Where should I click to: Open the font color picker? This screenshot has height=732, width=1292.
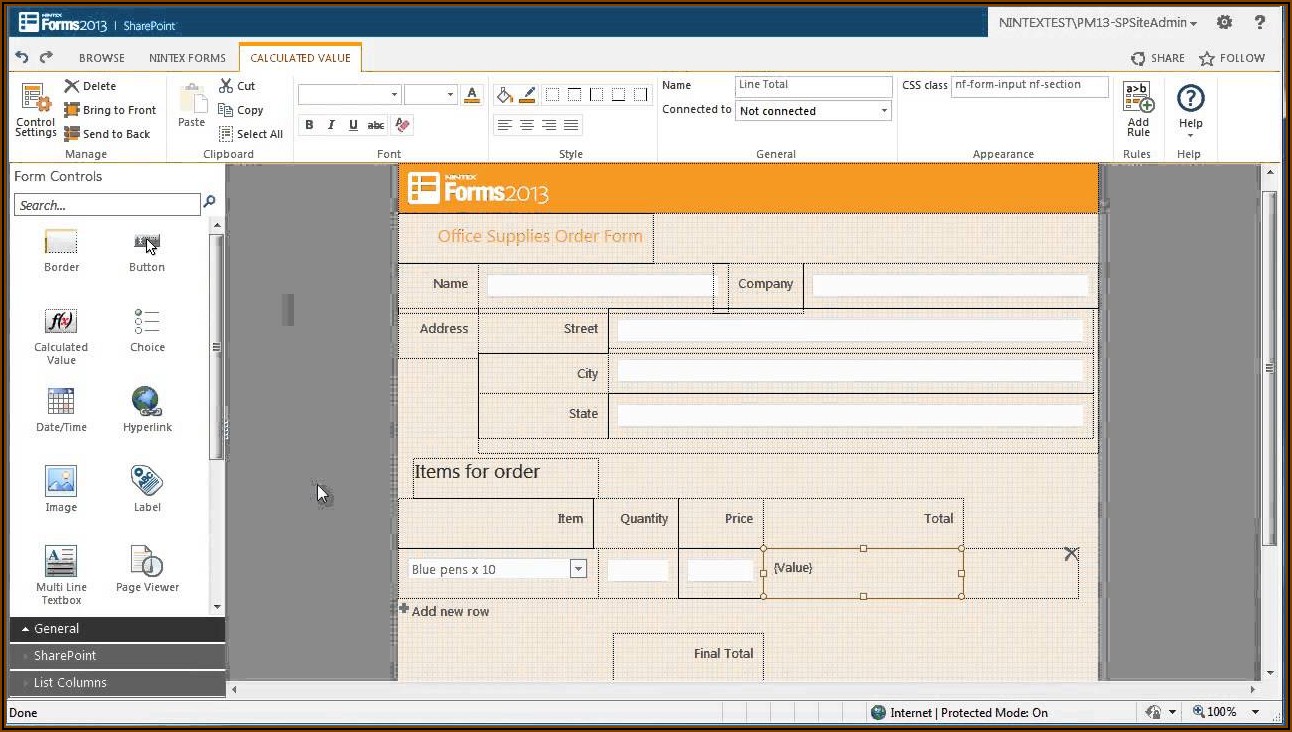click(473, 95)
